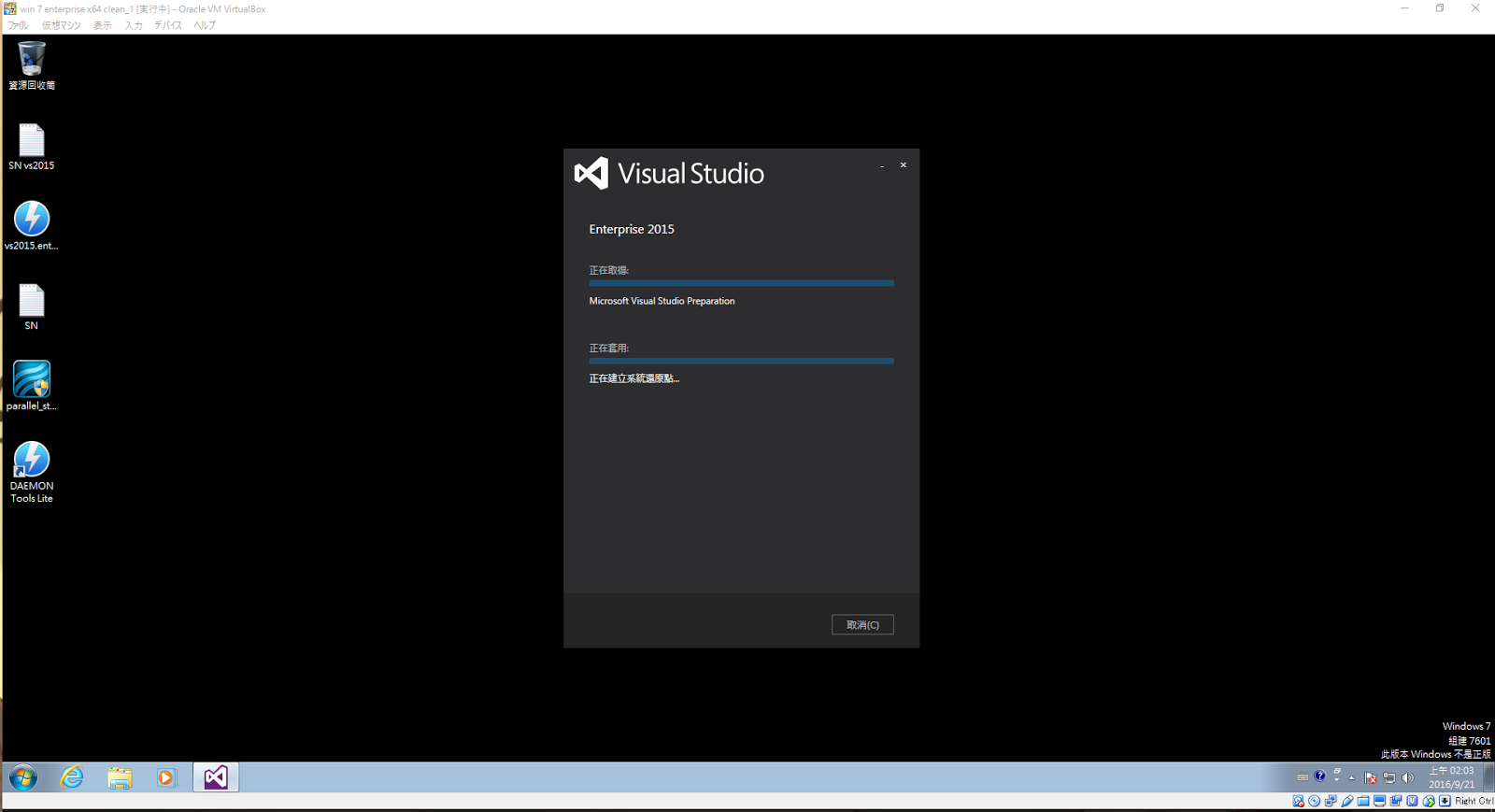The height and width of the screenshot is (812, 1495).
Task: Click VirtualBox shared folders indicator
Action: [1363, 801]
